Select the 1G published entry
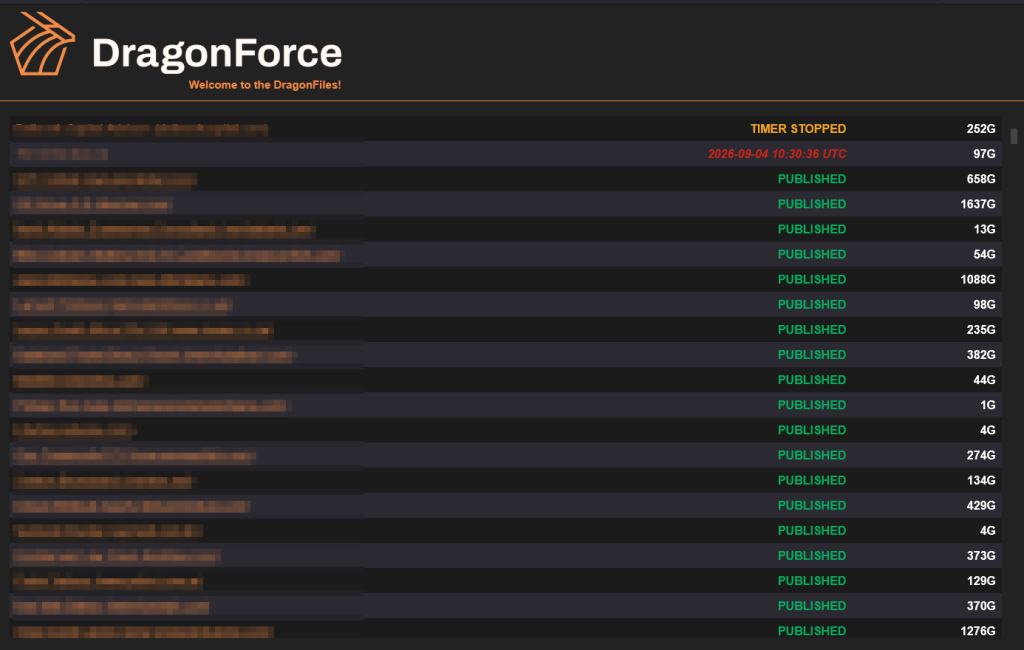1024x650 pixels. 505,405
